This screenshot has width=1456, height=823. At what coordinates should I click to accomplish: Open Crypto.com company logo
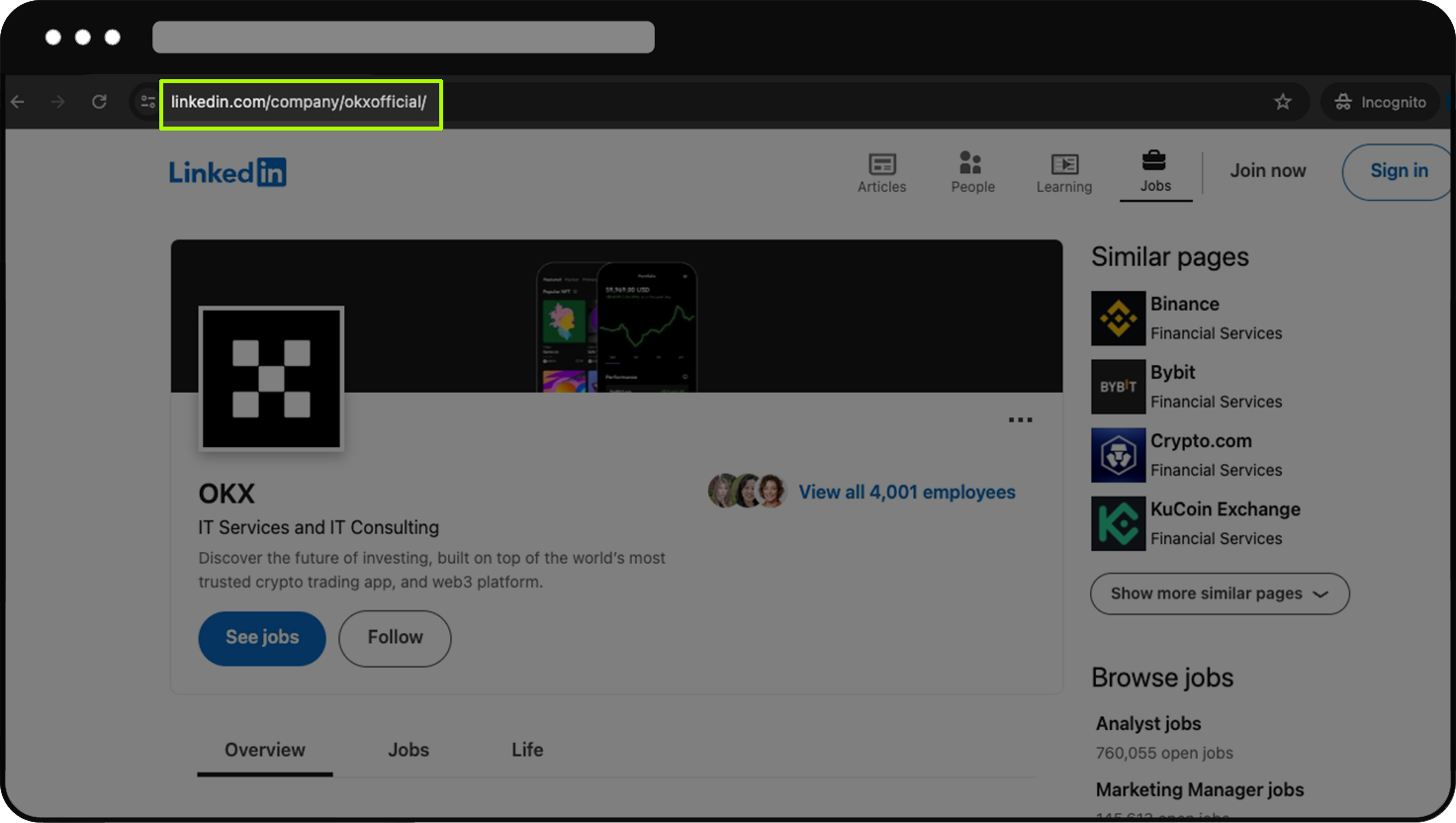[1118, 455]
